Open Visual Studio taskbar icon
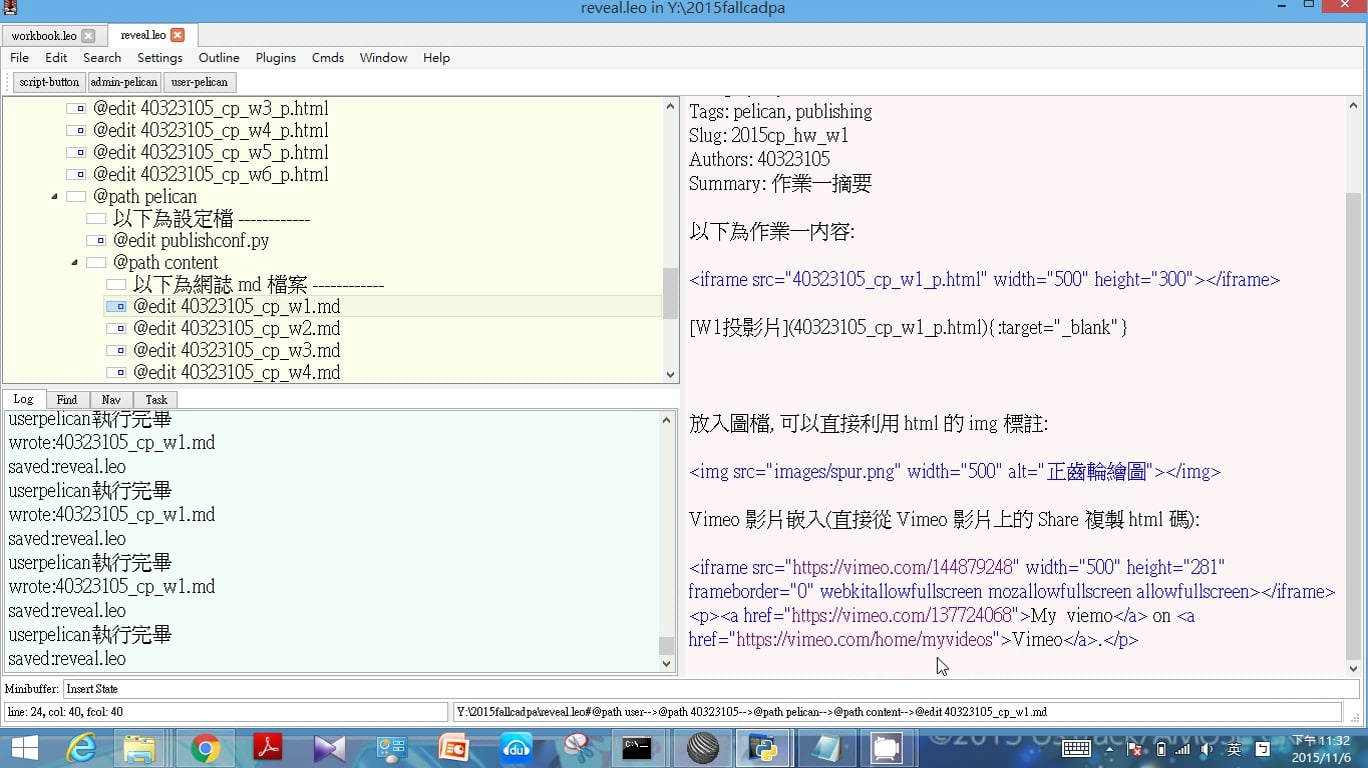This screenshot has width=1368, height=768. (329, 748)
